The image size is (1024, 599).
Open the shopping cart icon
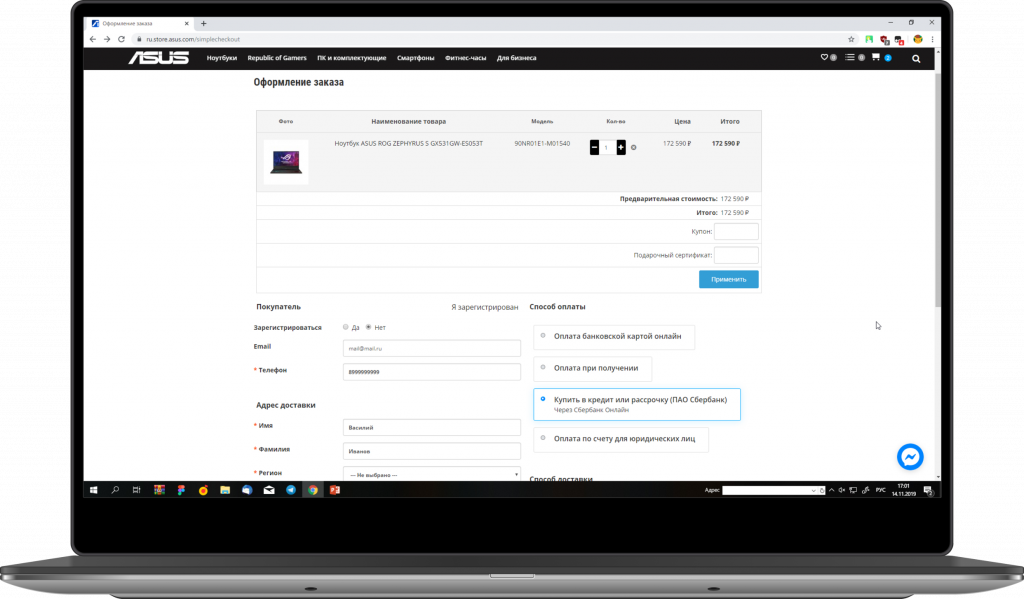click(x=876, y=57)
